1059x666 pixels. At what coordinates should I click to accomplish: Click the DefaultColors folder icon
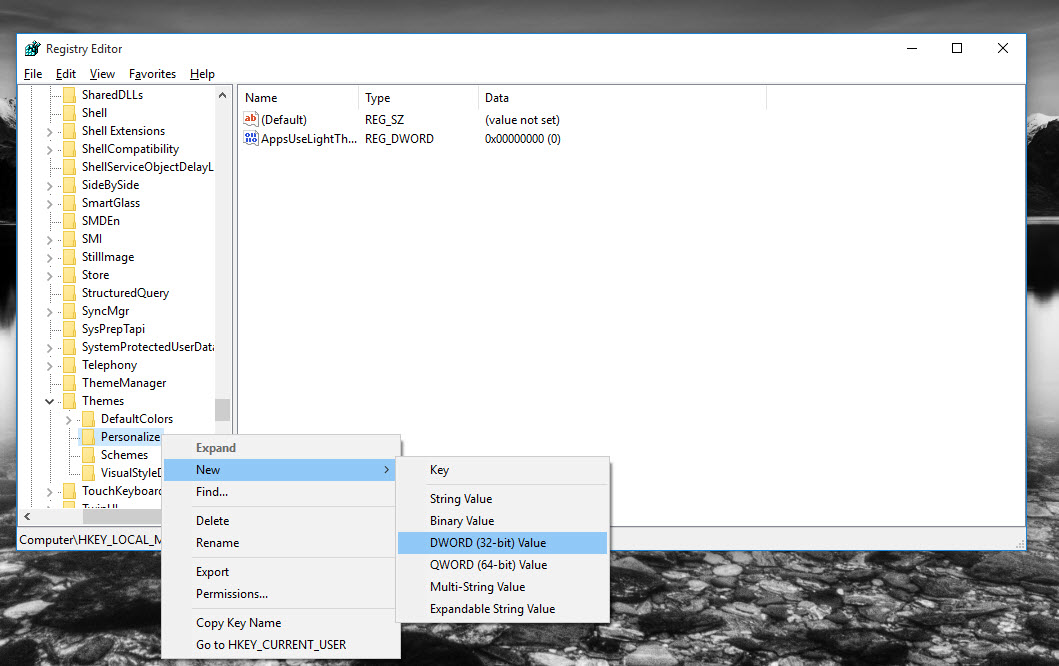[x=88, y=419]
